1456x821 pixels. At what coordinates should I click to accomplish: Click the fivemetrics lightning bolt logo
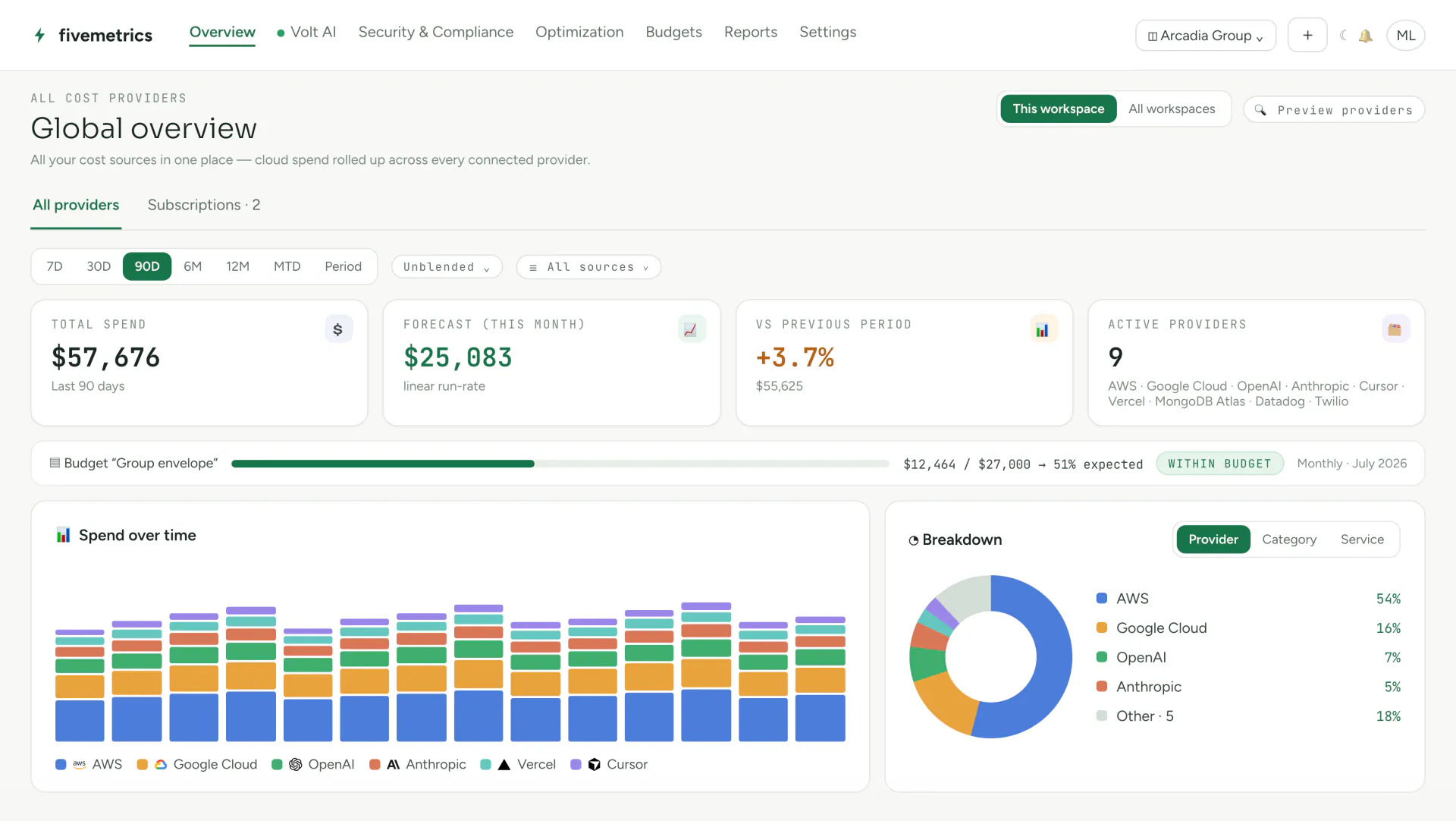[x=39, y=35]
